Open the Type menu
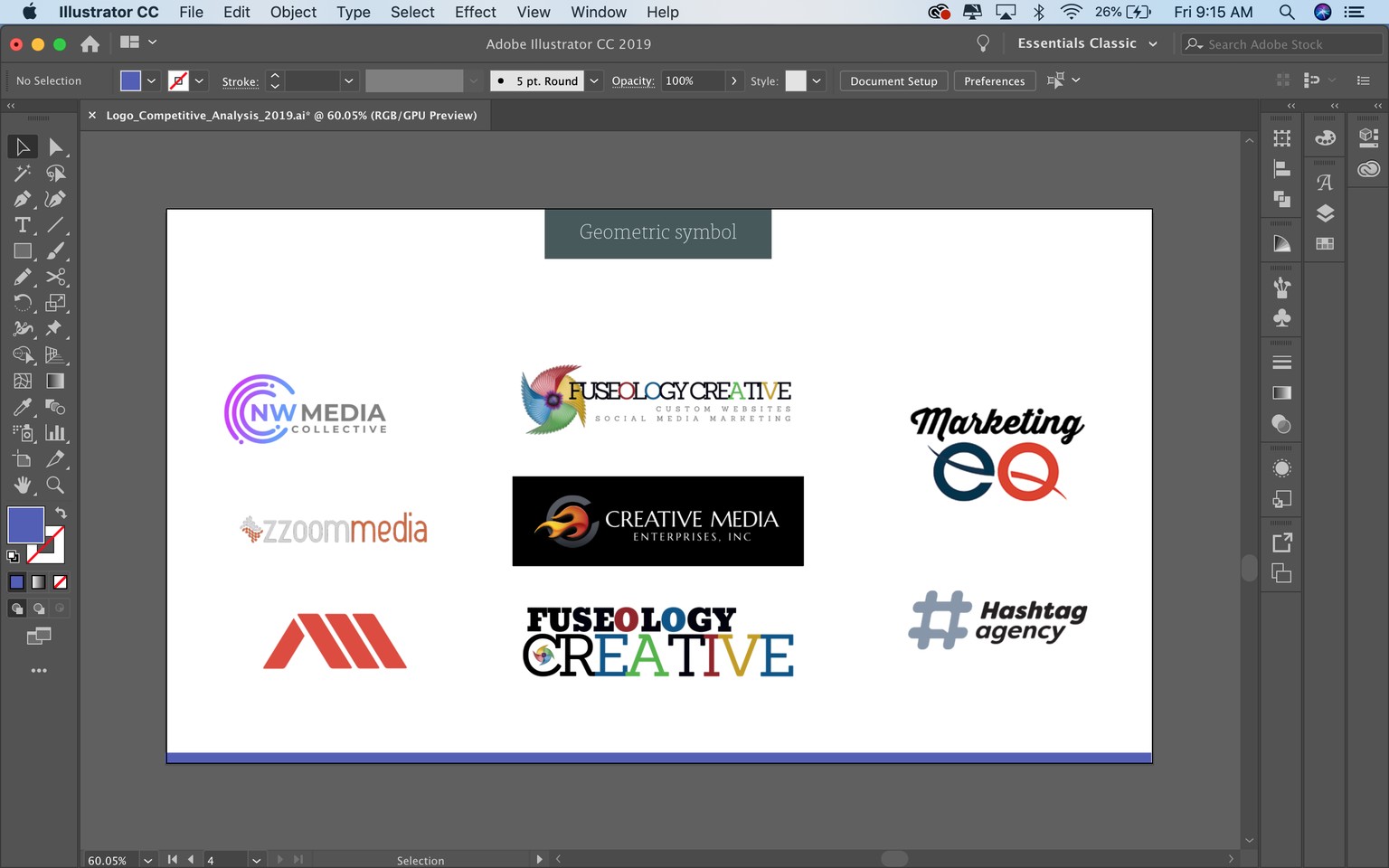Viewport: 1389px width, 868px height. pos(354,12)
